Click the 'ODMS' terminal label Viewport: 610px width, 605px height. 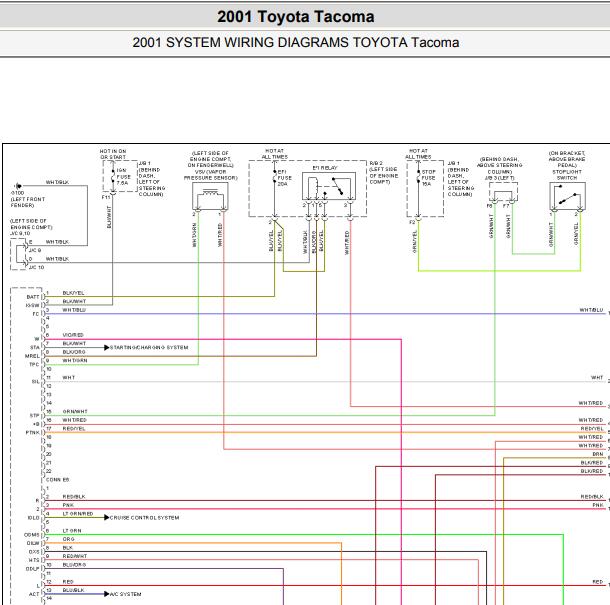[32, 535]
